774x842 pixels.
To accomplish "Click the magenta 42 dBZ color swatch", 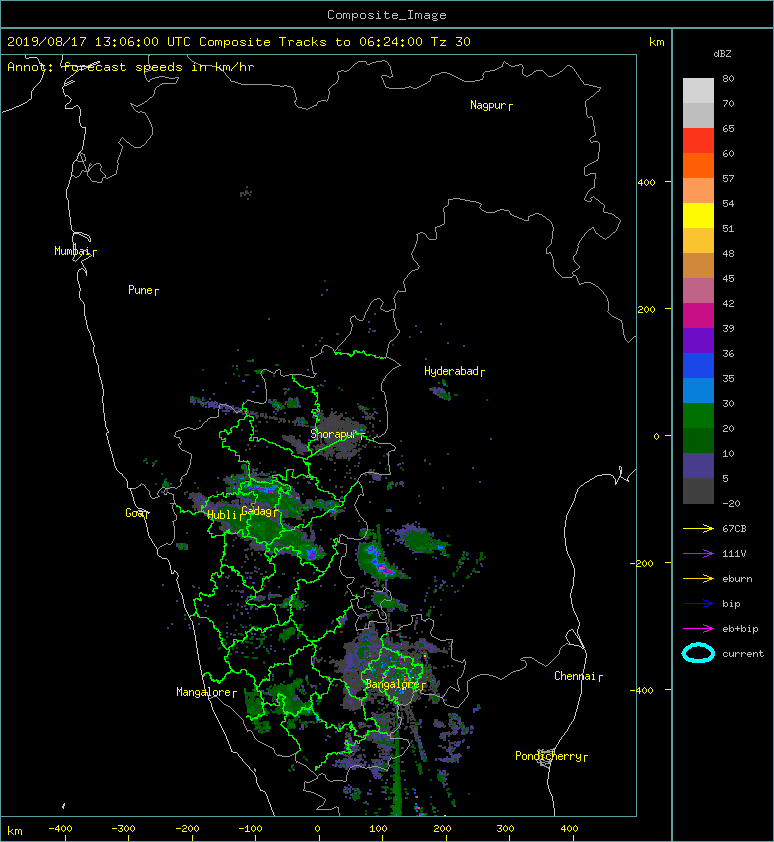I will pos(698,315).
